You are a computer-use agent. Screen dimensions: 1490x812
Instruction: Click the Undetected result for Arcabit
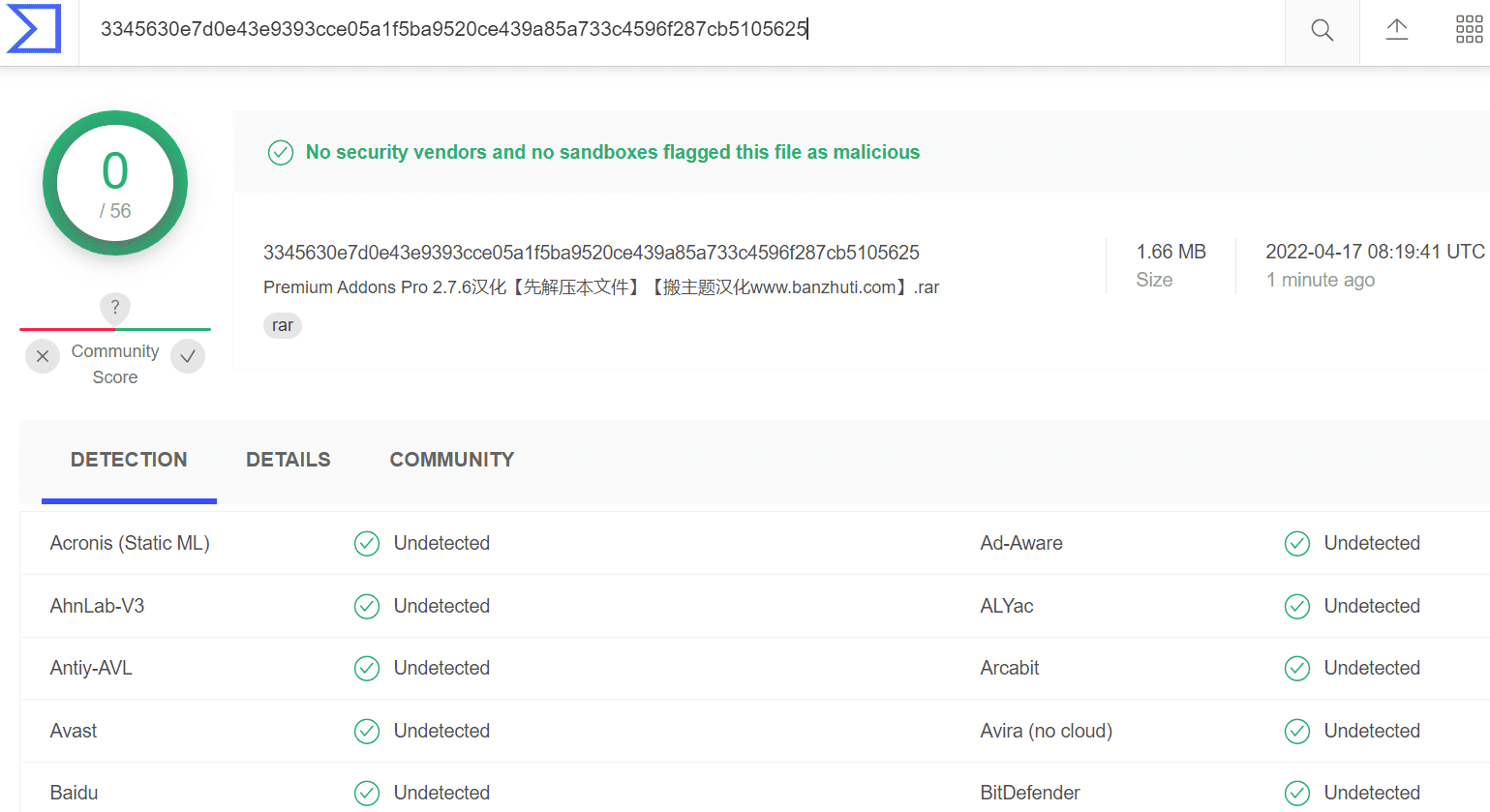(1372, 668)
